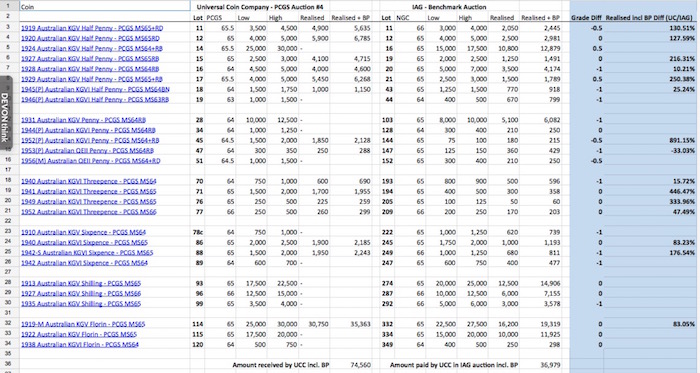Select row header number 27
The height and width of the screenshot is (373, 700).
9,272
